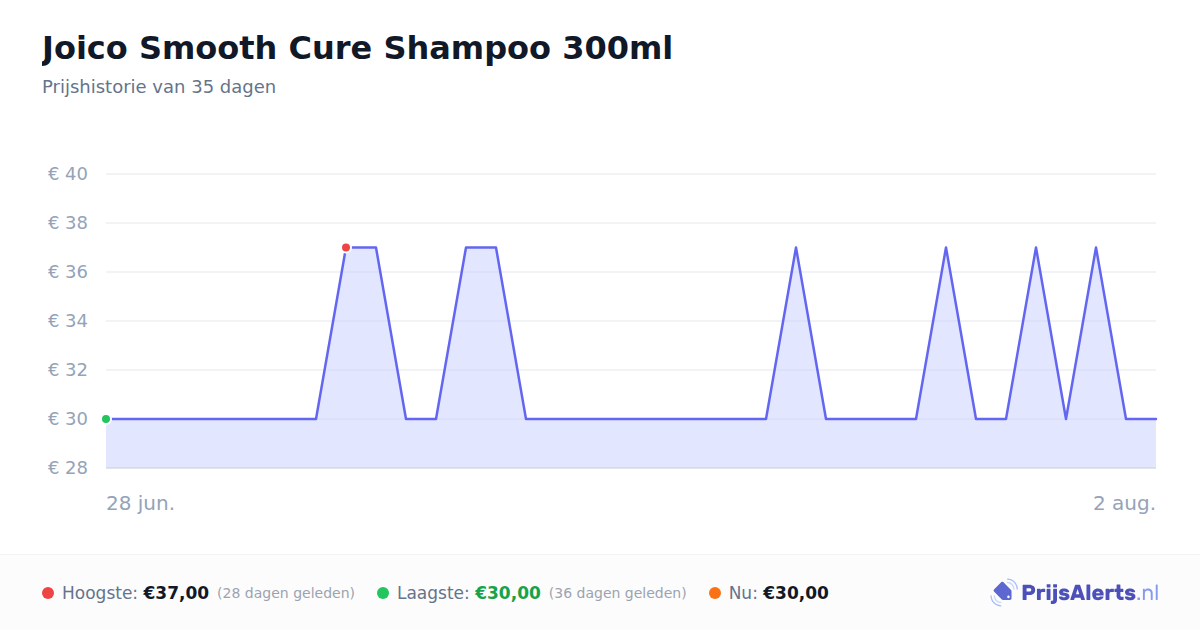Image resolution: width=1200 pixels, height=630 pixels.
Task: Click the Prijshistorie van 35 dagen subtitle
Action: point(159,87)
